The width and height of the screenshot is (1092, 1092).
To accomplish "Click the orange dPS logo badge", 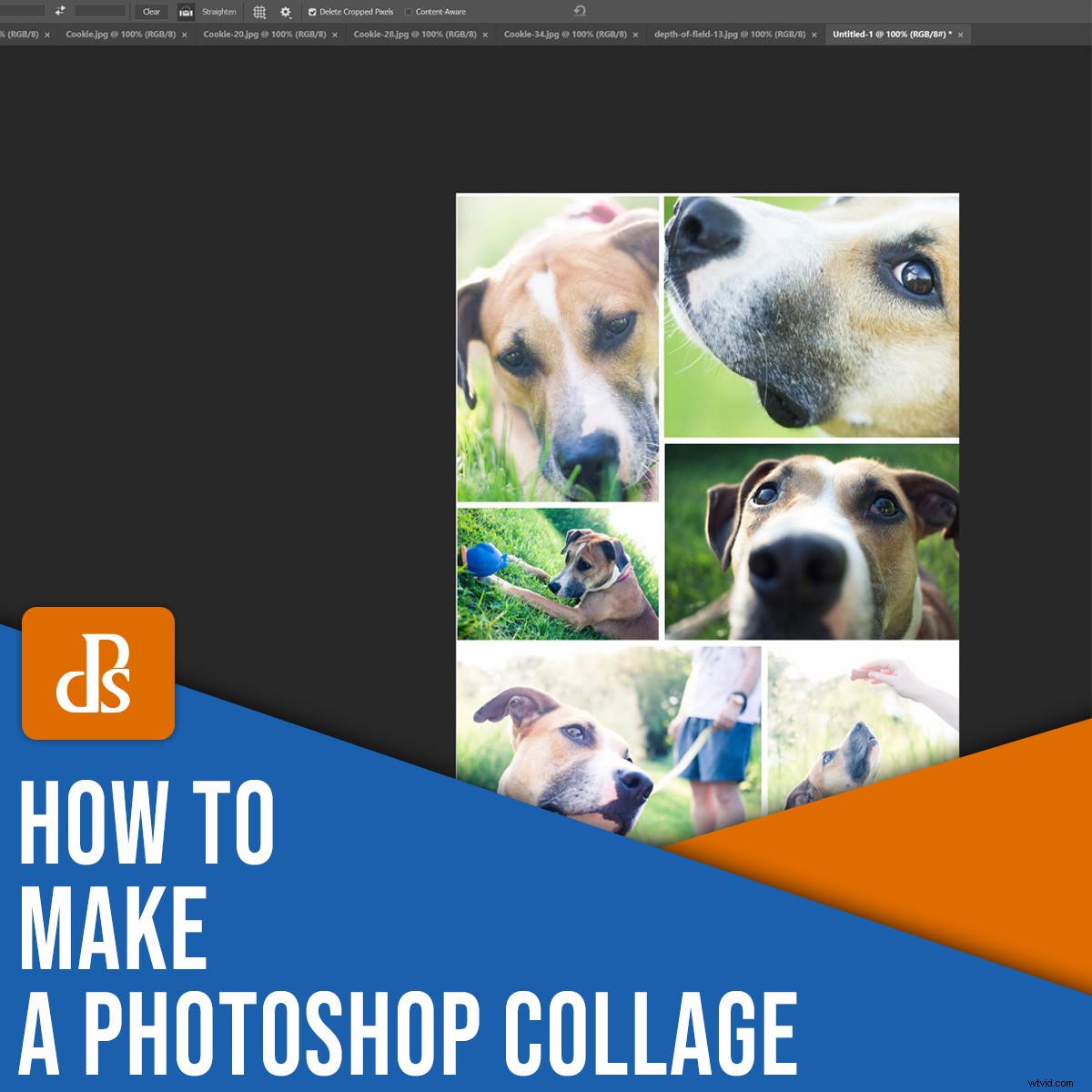I will pyautogui.click(x=97, y=673).
